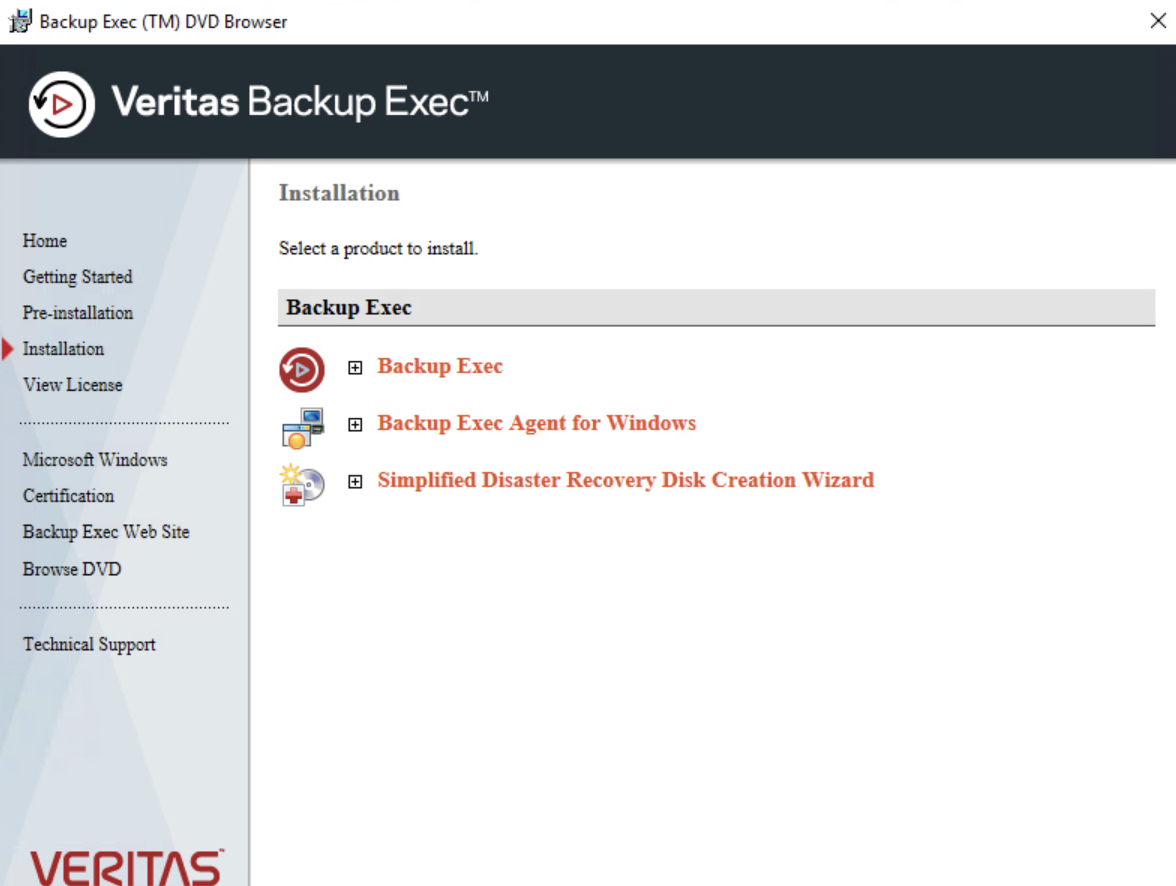Click the Disaster Recovery disk icon
This screenshot has width=1176, height=886.
302,485
